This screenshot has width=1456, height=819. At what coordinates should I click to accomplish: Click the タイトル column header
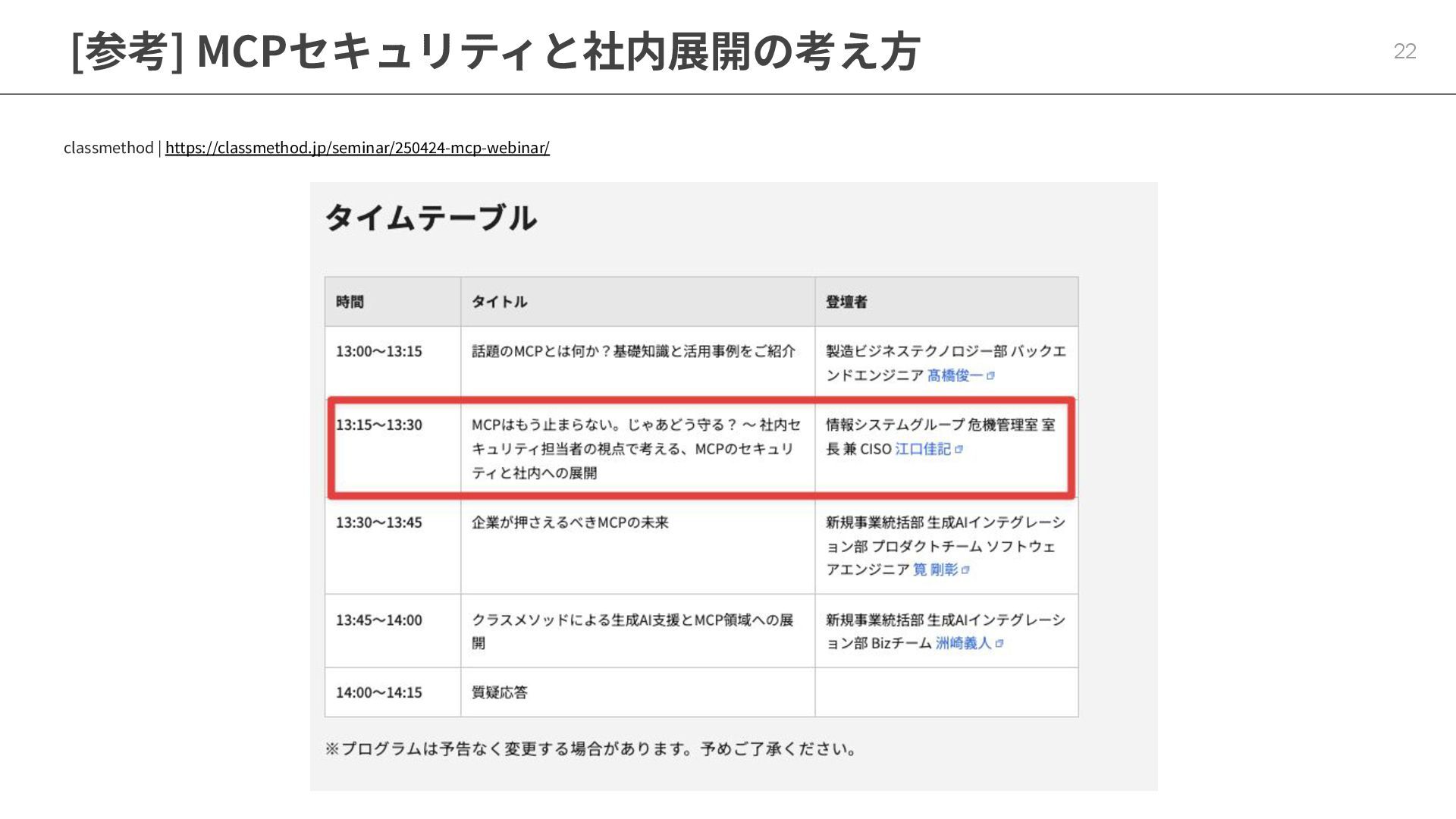499,302
